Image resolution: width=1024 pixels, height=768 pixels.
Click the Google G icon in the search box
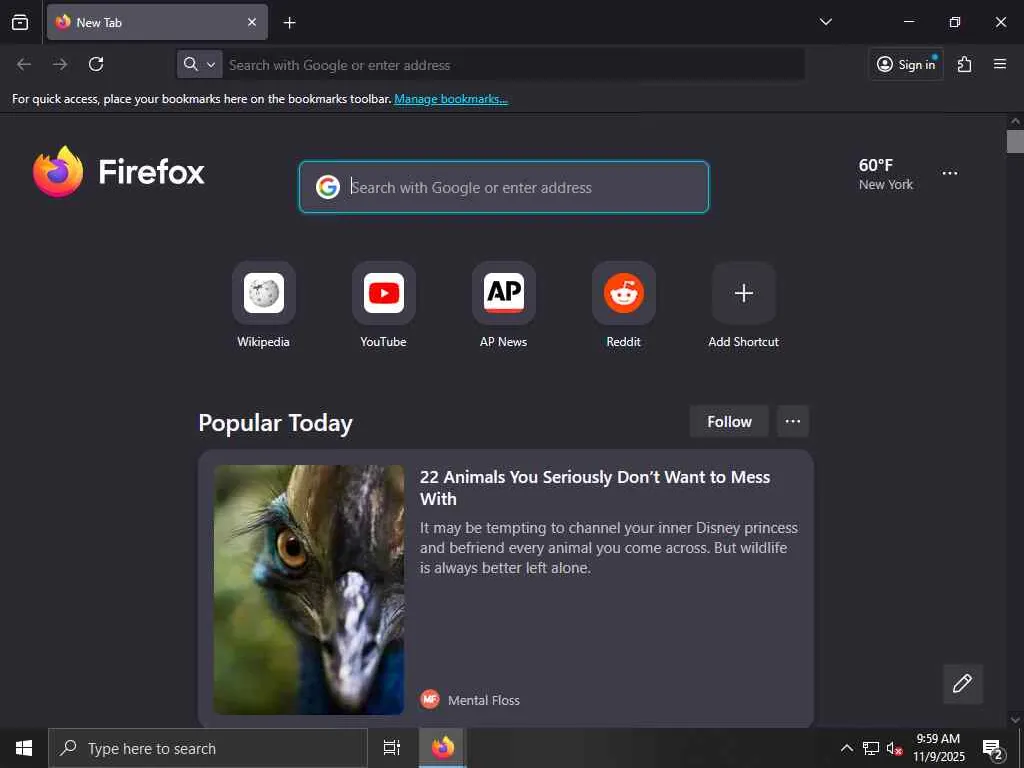point(328,187)
